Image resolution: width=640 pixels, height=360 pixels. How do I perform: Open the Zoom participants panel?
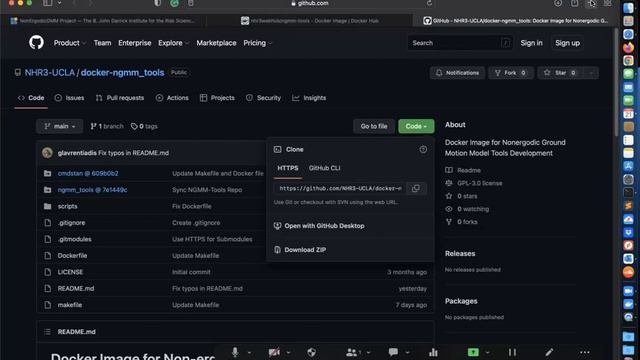(x=351, y=352)
